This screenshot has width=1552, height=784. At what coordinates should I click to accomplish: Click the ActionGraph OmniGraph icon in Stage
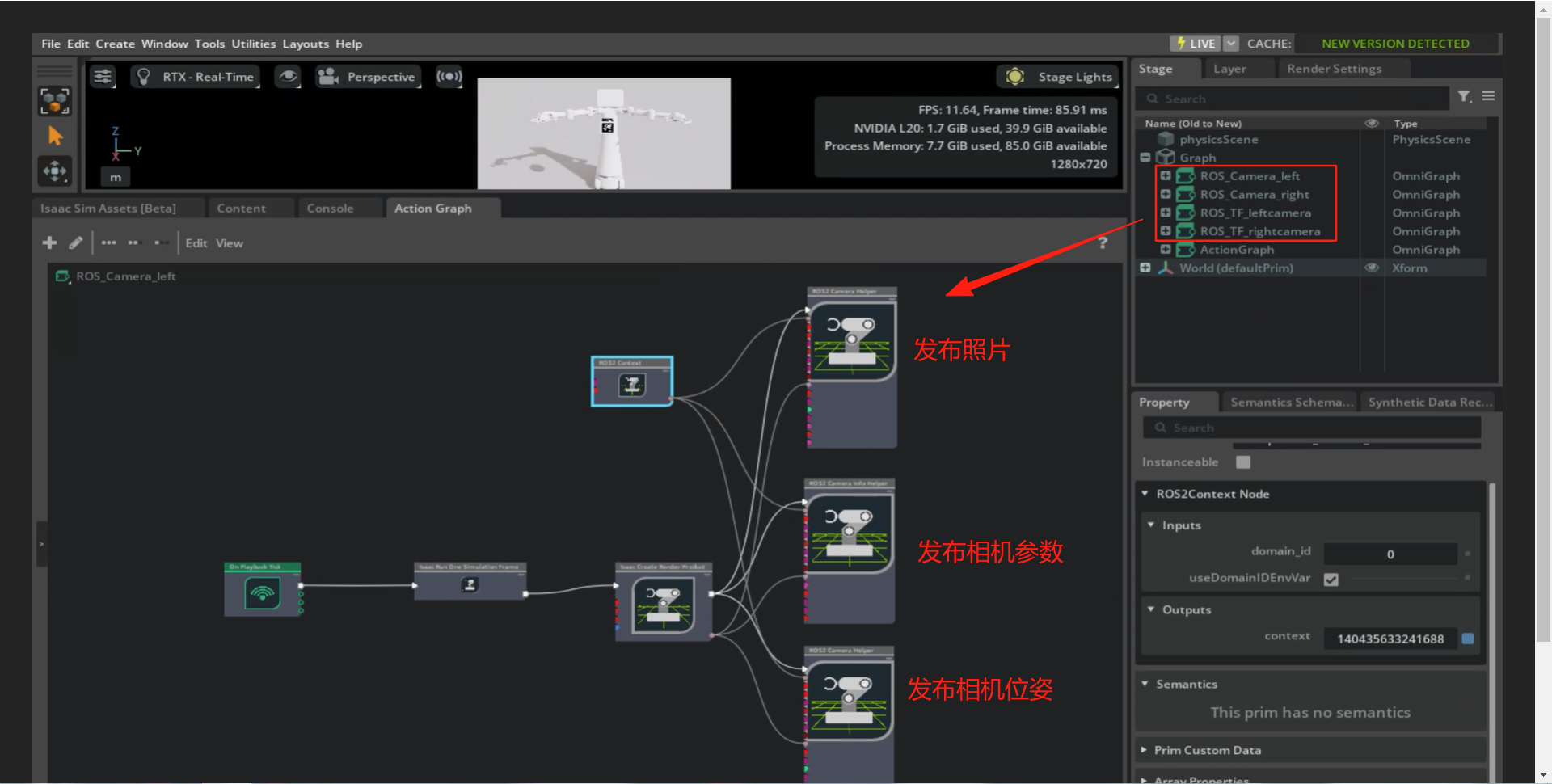[x=1185, y=250]
